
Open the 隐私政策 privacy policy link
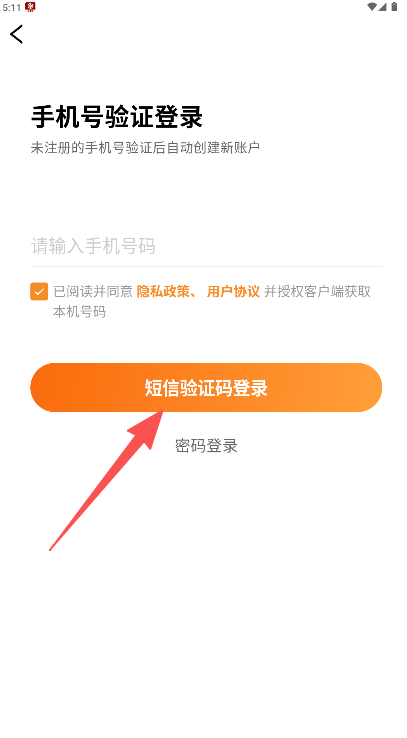163,291
